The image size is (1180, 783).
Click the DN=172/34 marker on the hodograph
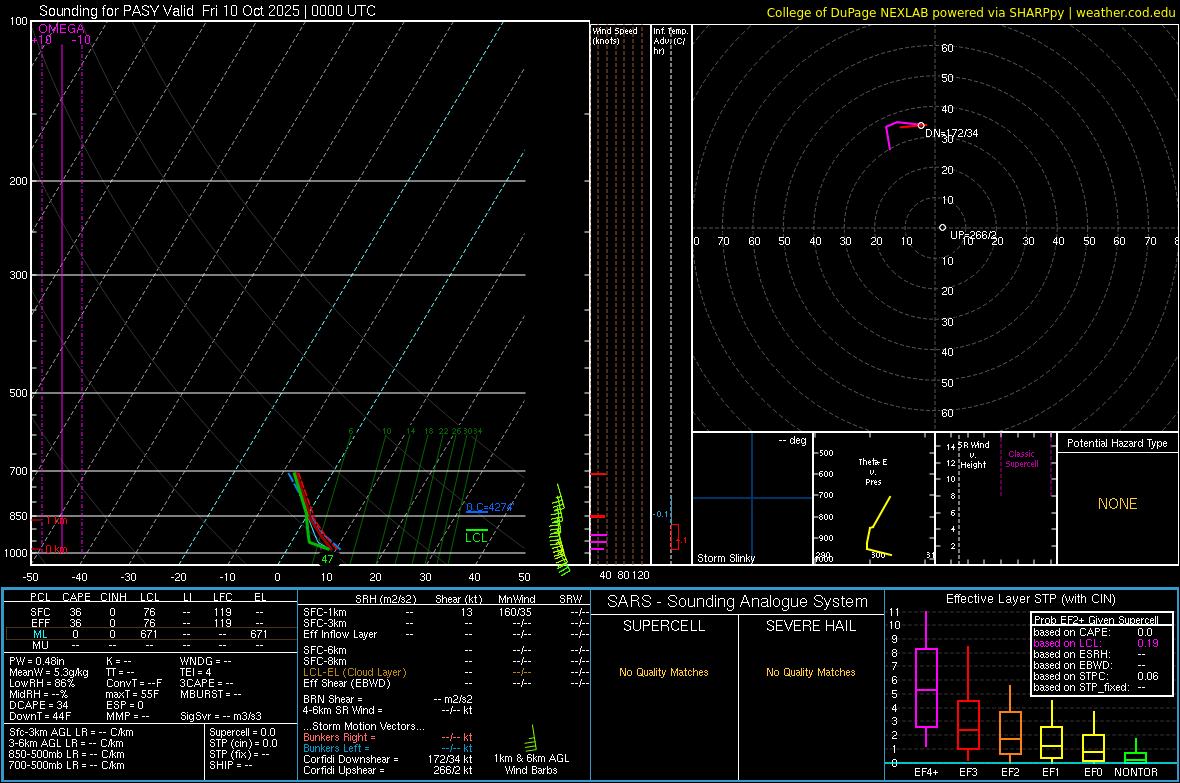pos(921,125)
